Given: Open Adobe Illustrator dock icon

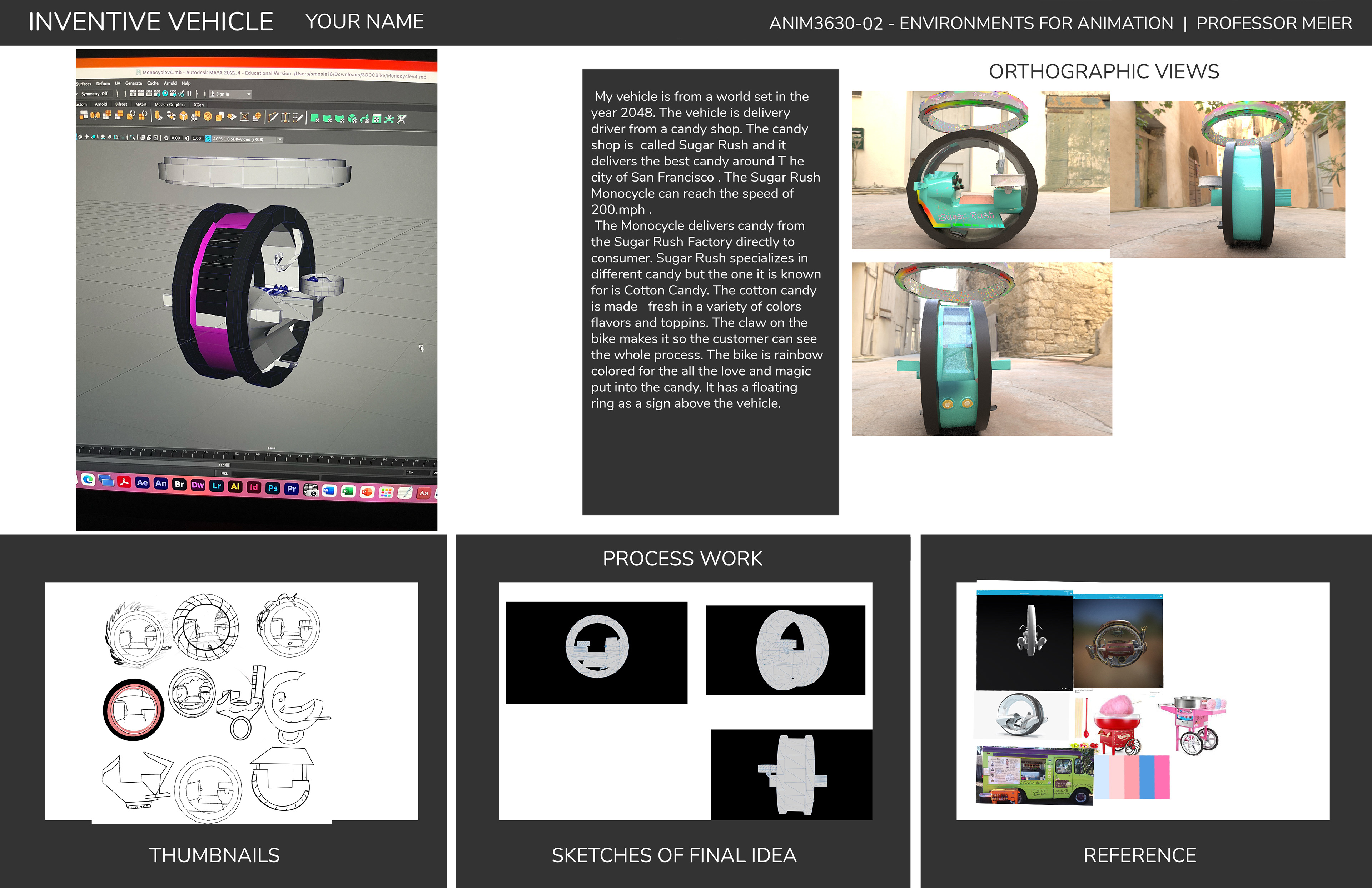Looking at the screenshot, I should click(x=235, y=486).
